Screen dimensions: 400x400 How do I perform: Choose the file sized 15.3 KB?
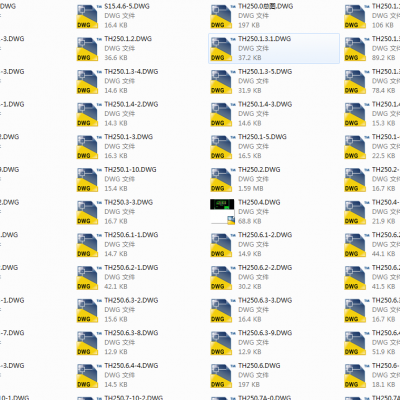[x=372, y=115]
